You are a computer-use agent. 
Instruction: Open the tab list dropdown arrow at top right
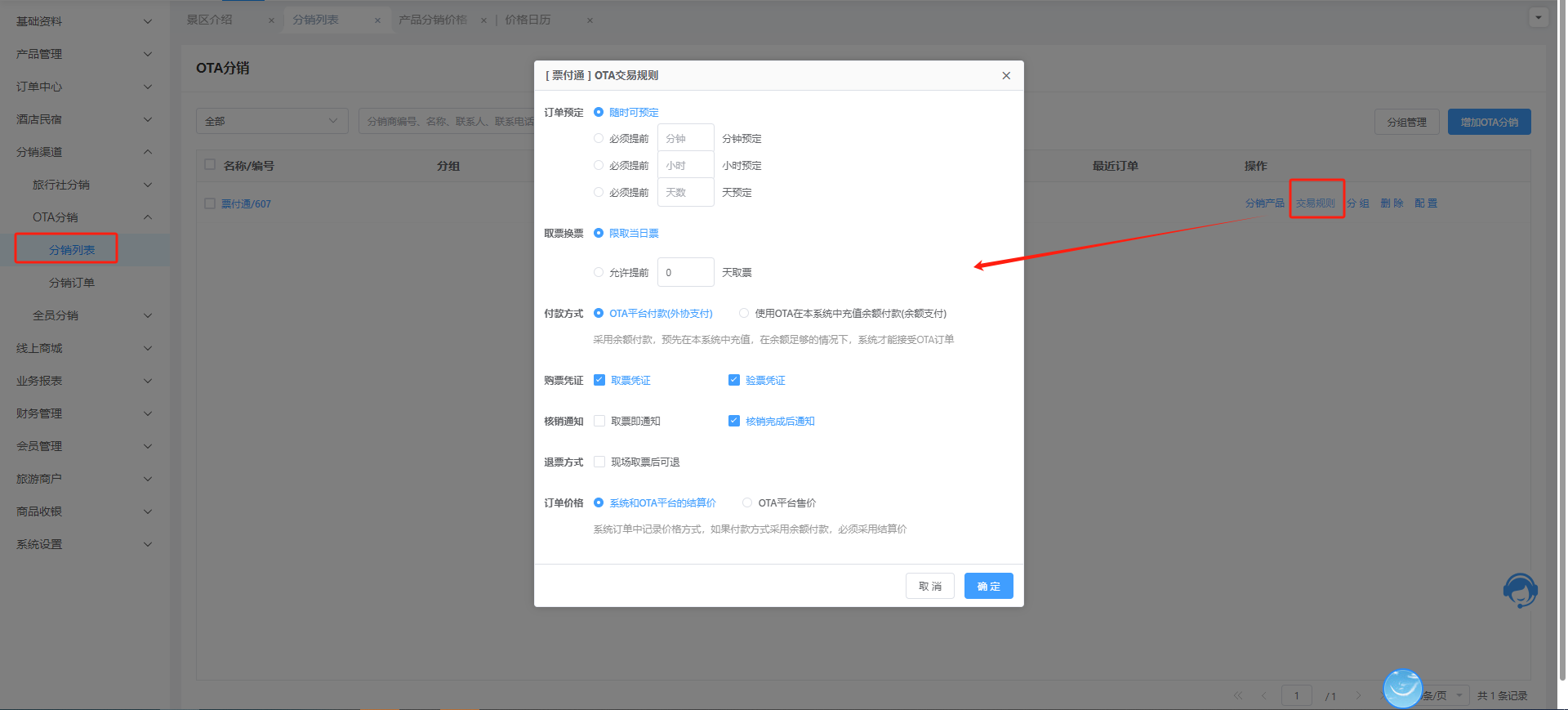point(1539,17)
